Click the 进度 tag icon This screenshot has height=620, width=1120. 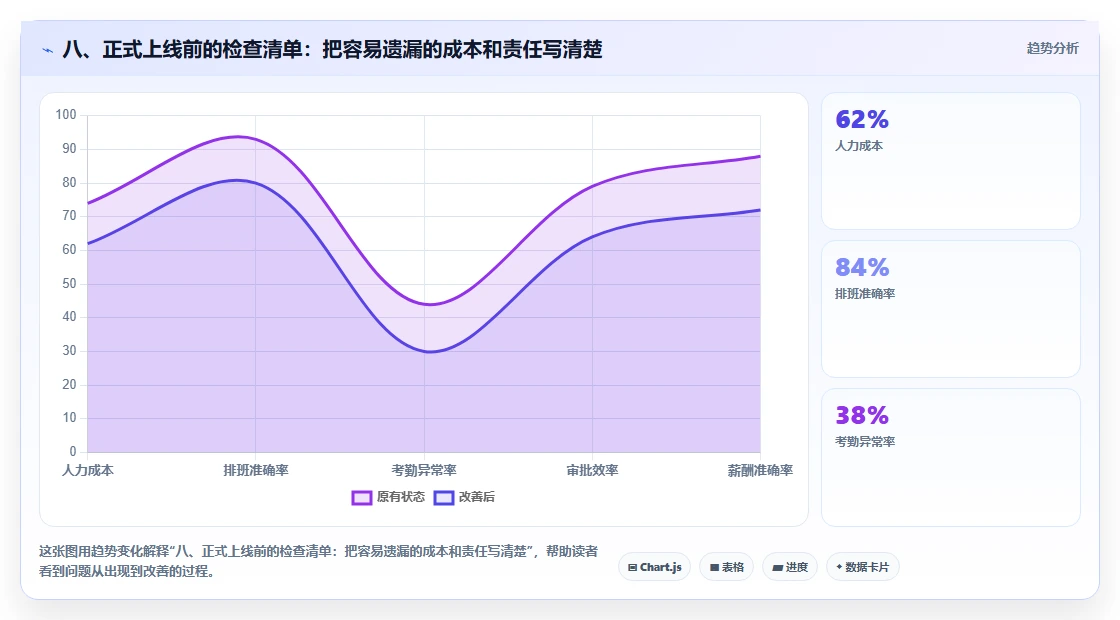click(x=777, y=568)
